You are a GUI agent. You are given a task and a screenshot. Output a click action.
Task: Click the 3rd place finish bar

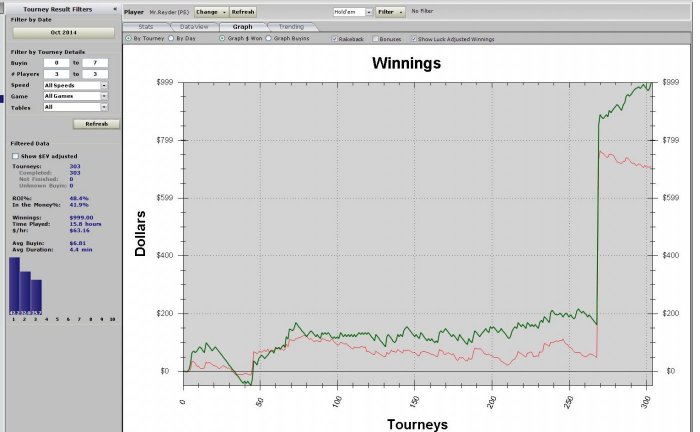click(x=36, y=297)
